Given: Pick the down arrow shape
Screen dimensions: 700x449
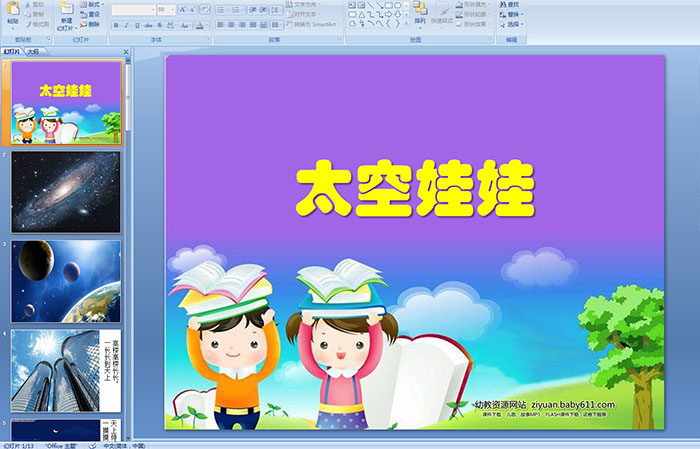Looking at the screenshot, I should pyautogui.click(x=397, y=14).
